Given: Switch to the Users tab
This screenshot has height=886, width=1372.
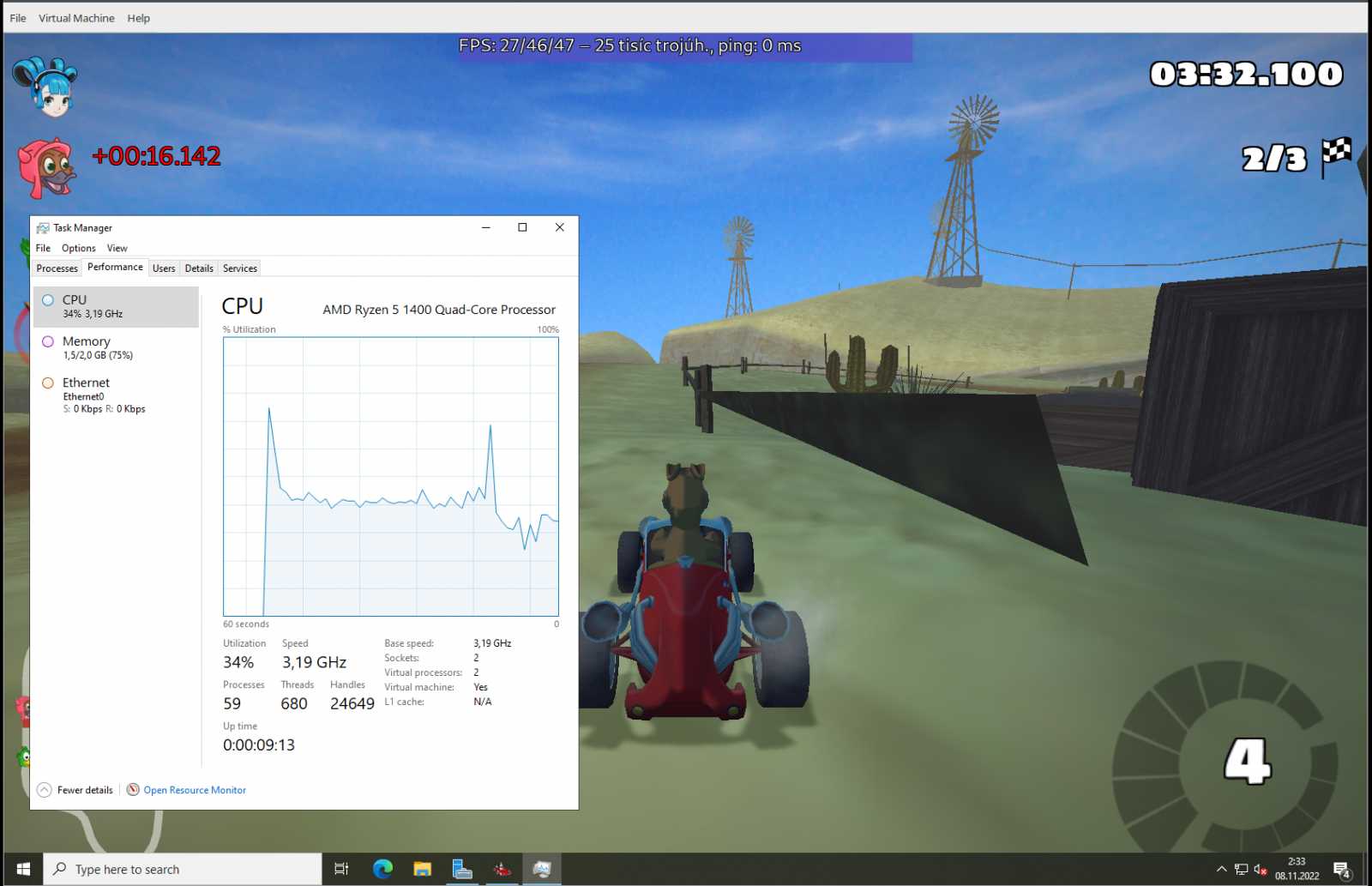Looking at the screenshot, I should [164, 268].
